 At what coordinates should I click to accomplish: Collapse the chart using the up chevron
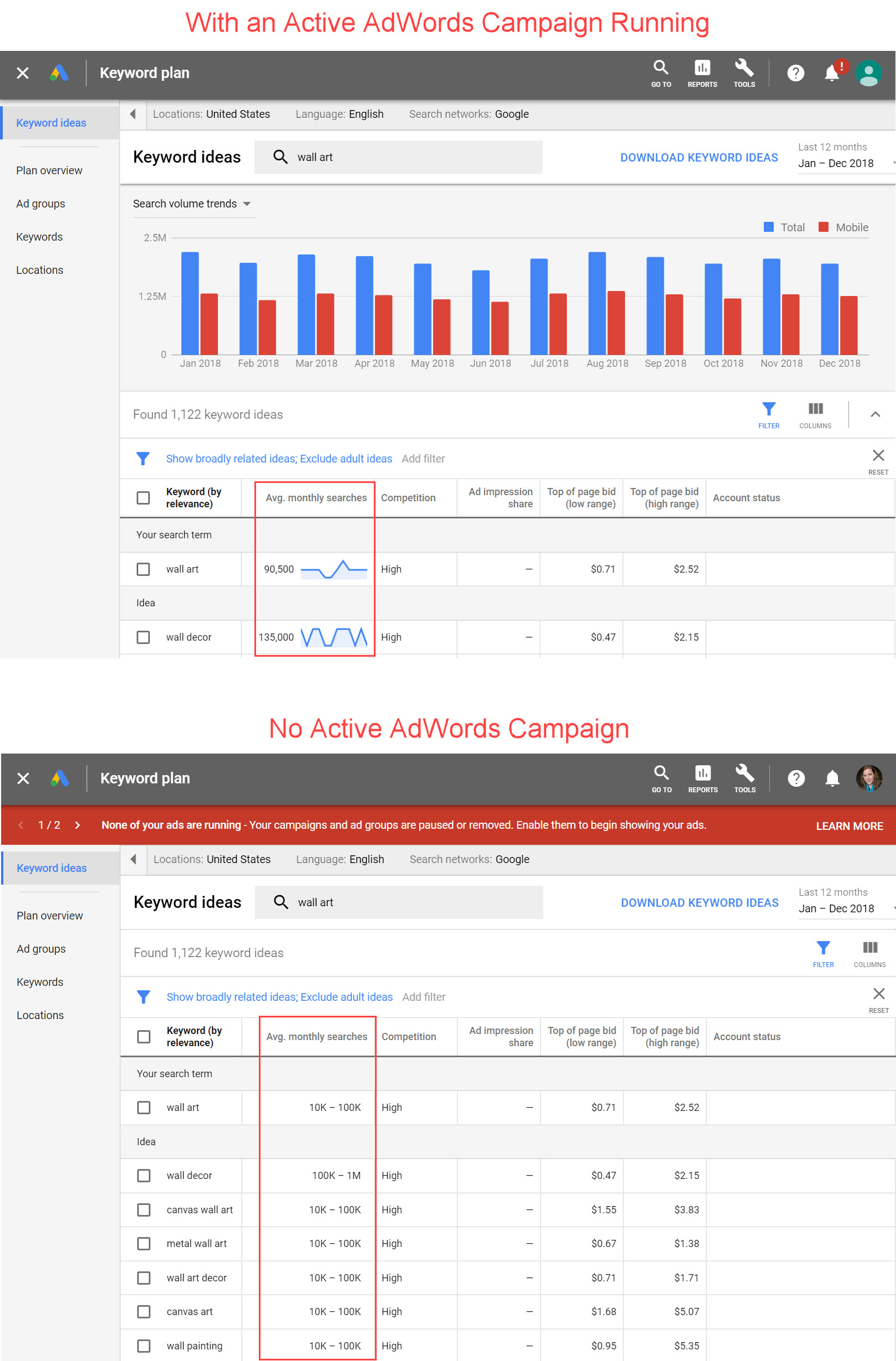pyautogui.click(x=875, y=414)
